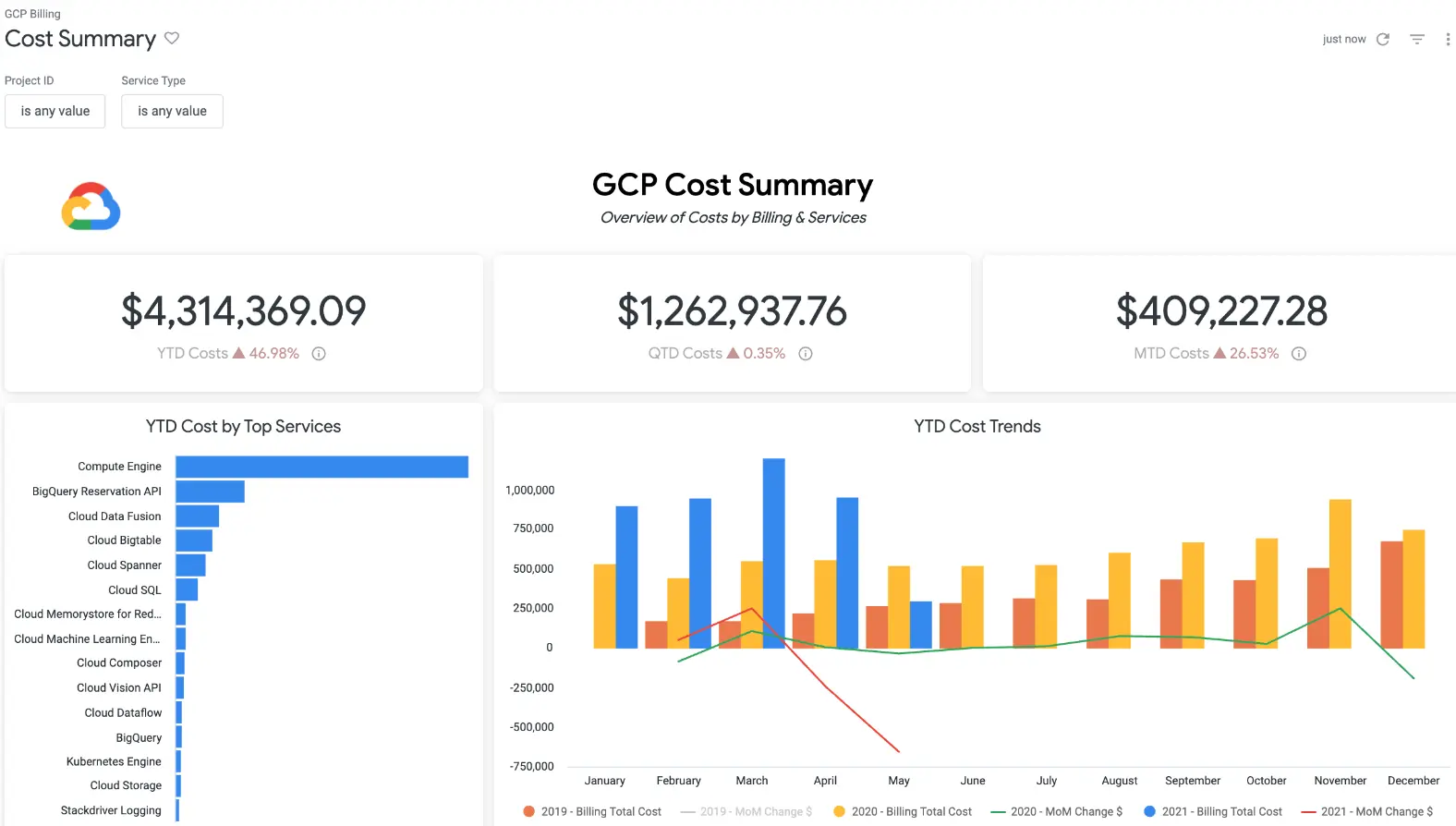The height and width of the screenshot is (826, 1456).
Task: Click the $4,314,369.09 YTD value
Action: click(x=244, y=311)
